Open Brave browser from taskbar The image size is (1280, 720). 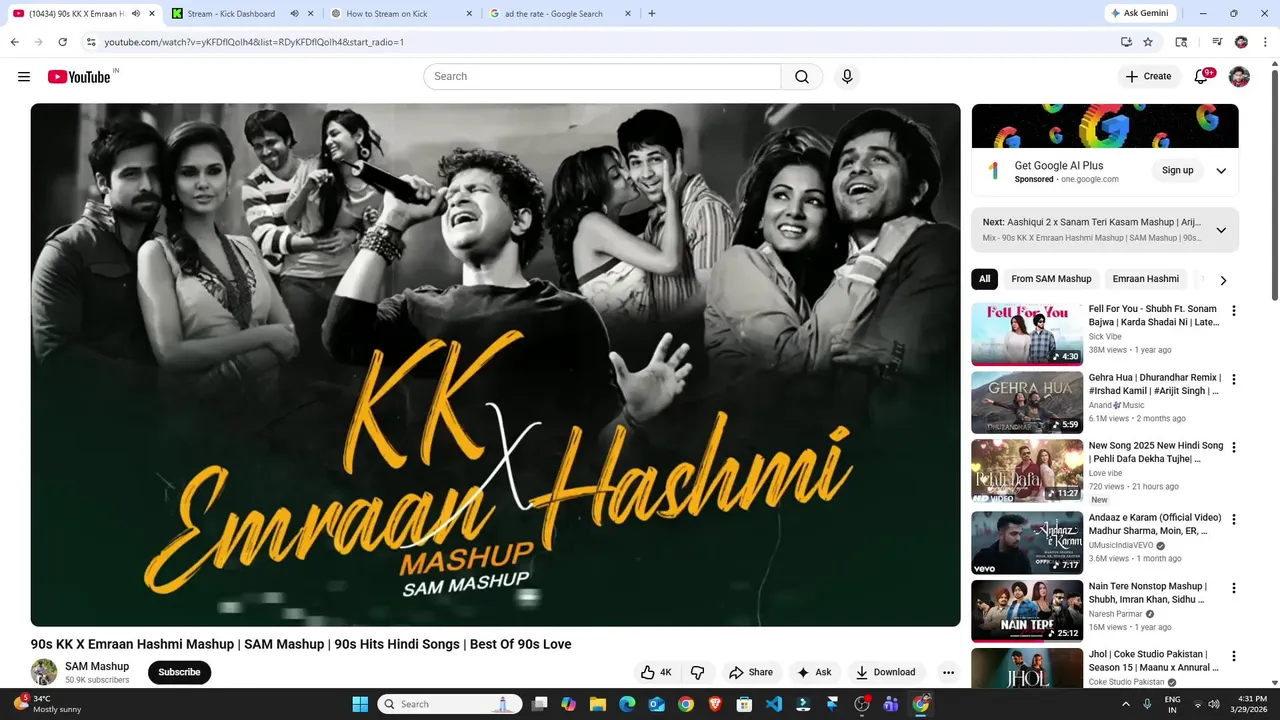(715, 704)
